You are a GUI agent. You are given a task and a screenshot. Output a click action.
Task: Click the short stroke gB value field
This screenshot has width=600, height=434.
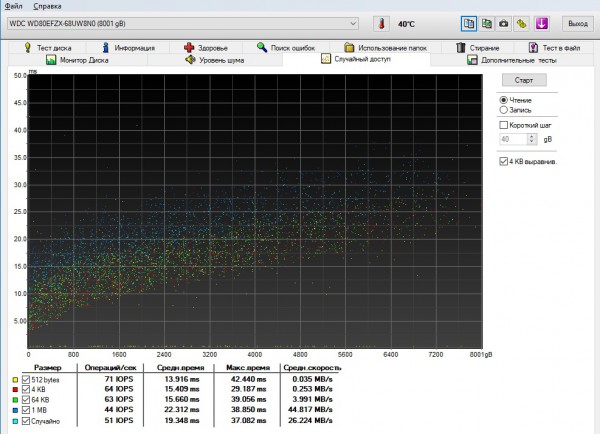pyautogui.click(x=513, y=139)
